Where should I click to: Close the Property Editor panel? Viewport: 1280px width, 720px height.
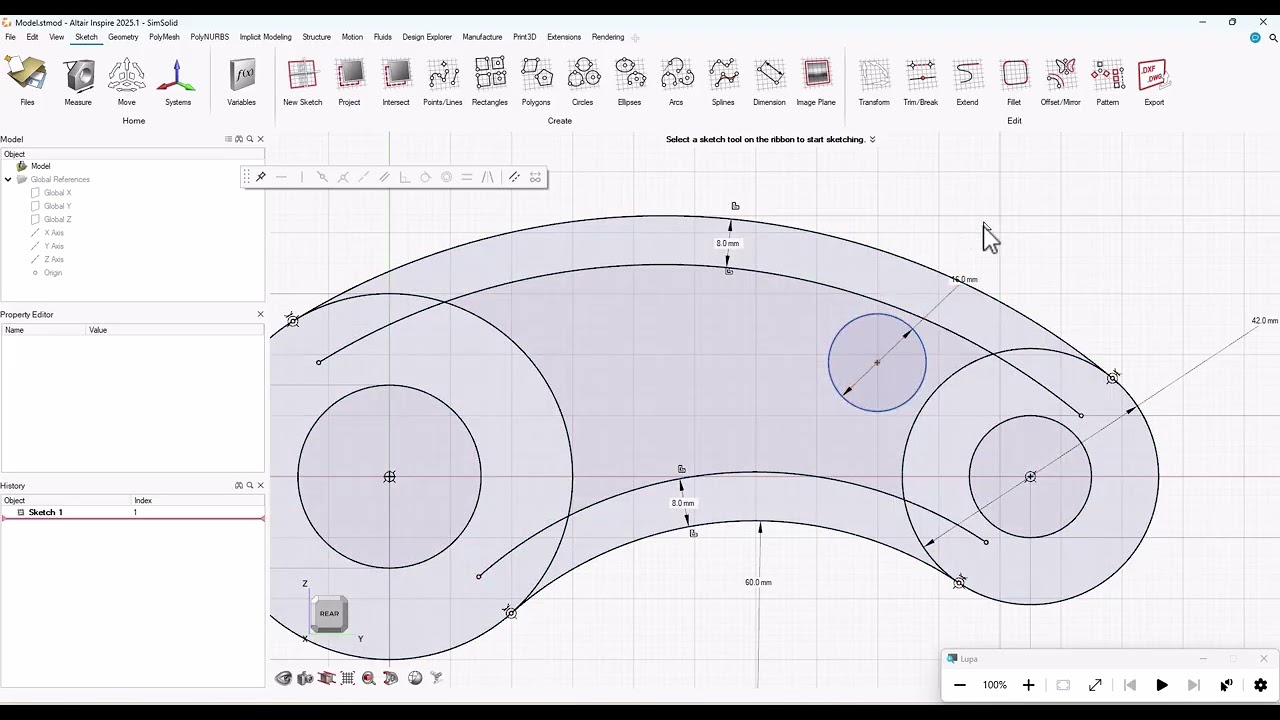[261, 314]
